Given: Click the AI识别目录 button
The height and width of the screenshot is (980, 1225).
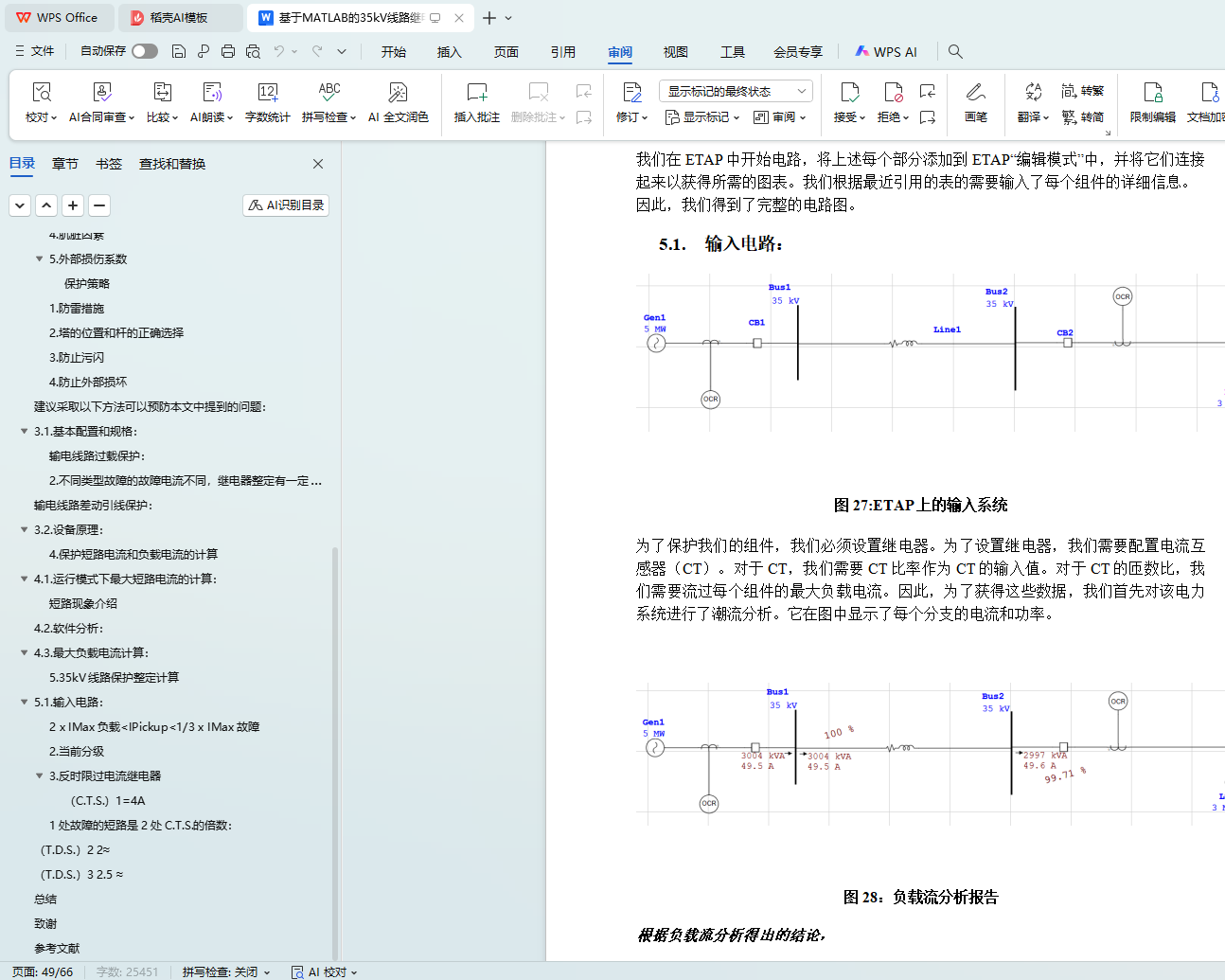Looking at the screenshot, I should 286,205.
